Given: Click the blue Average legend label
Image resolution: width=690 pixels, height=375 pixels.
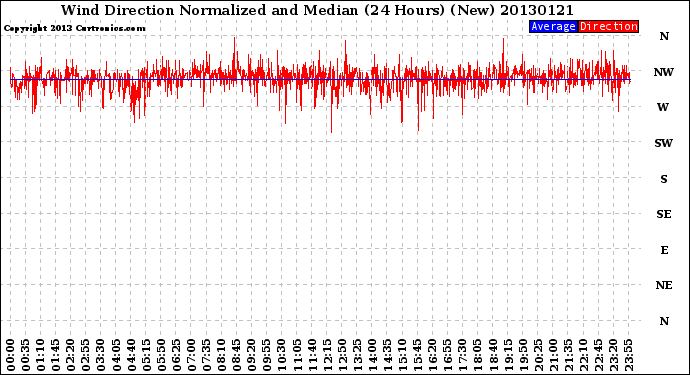Looking at the screenshot, I should (x=553, y=26).
